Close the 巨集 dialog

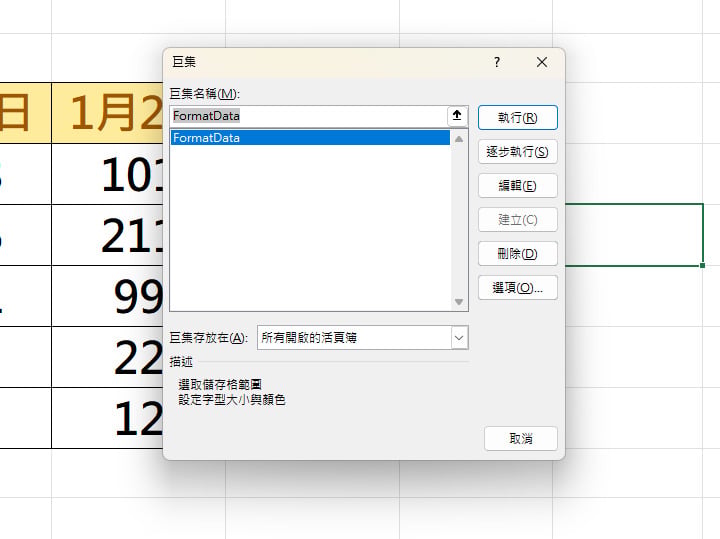click(x=542, y=62)
